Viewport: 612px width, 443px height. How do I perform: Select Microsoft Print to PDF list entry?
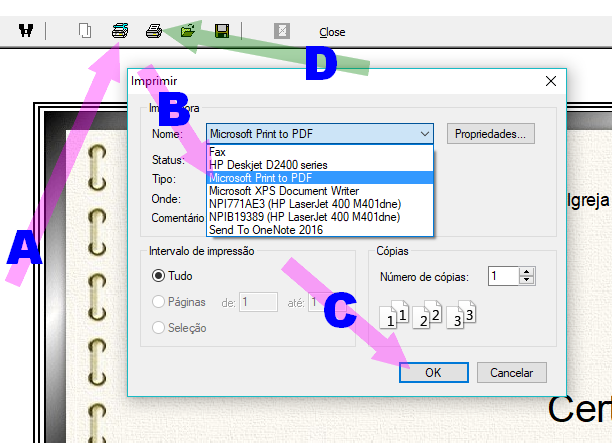(x=320, y=178)
